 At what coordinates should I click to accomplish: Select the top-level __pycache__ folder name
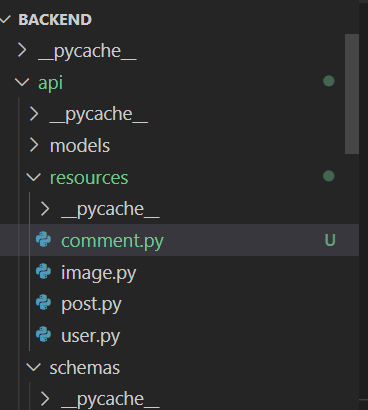point(87,52)
